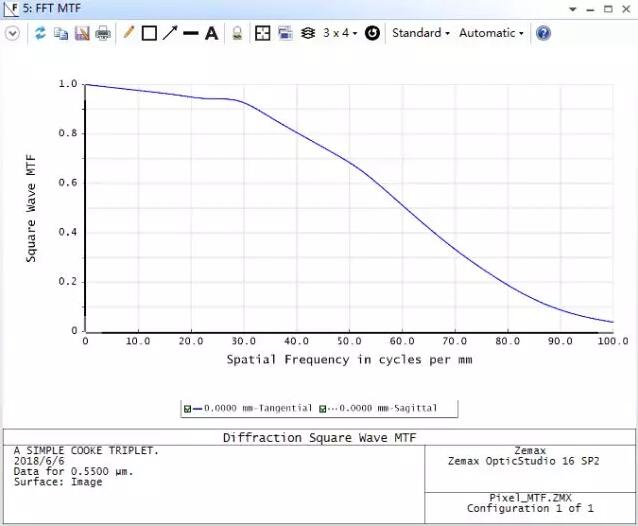Click the window options arrow in title bar
638x526 pixels.
point(573,9)
